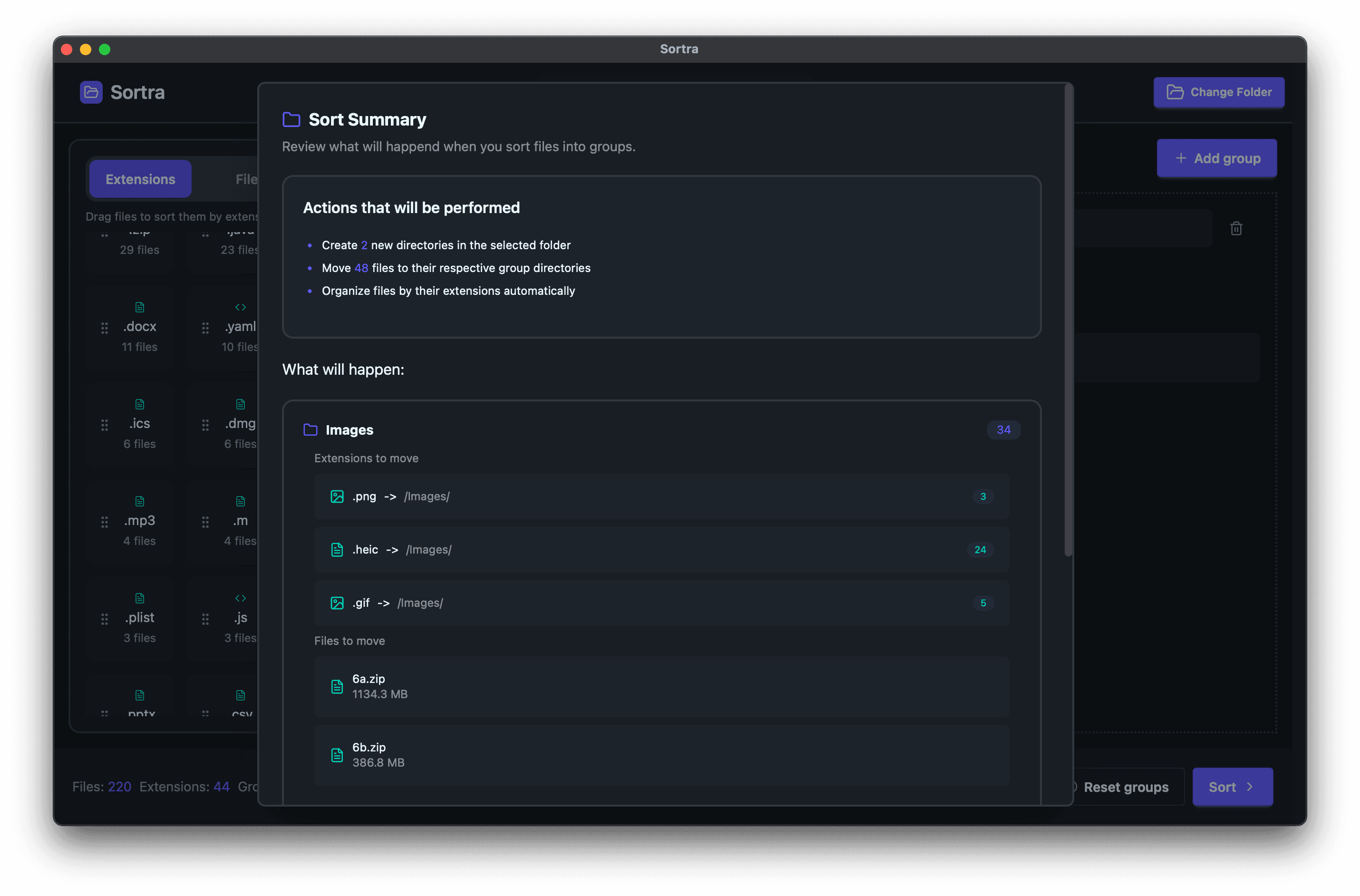Select the Extensions tab
Screen dimensions: 1360x896
click(140, 179)
